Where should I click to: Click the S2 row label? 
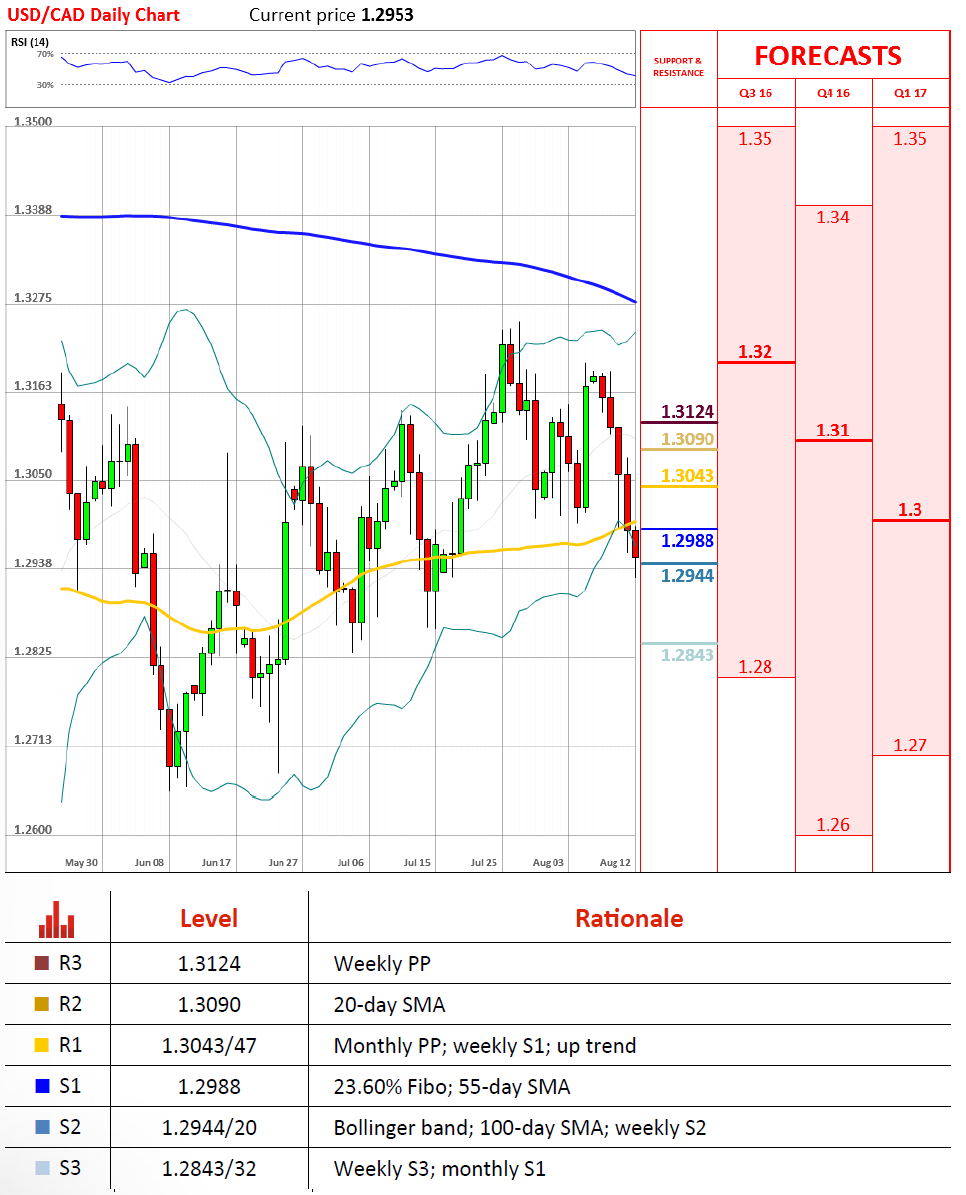click(x=70, y=1127)
